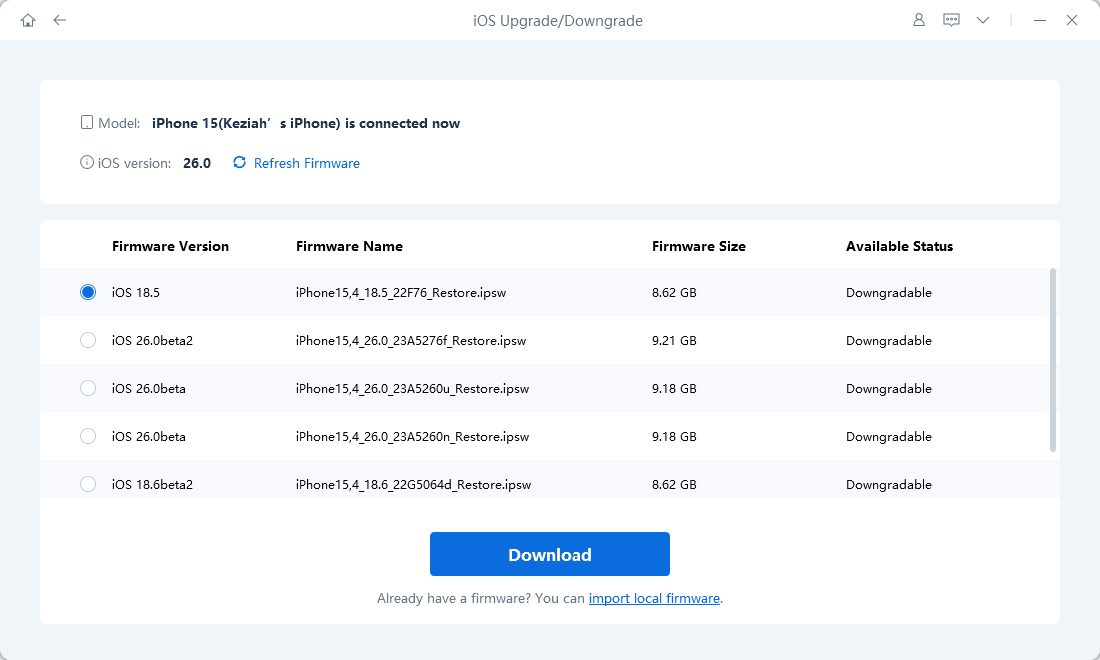Screen dimensions: 1100x660
Task: Go to the home screen icon
Action: pos(28,20)
